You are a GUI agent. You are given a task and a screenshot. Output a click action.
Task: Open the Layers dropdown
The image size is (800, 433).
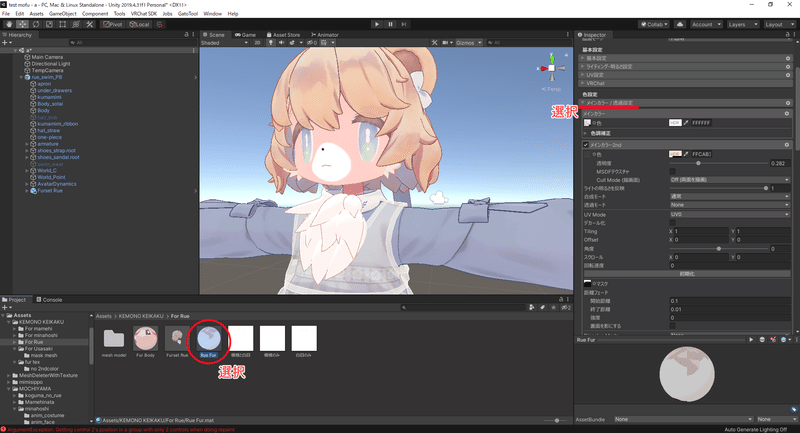[742, 24]
